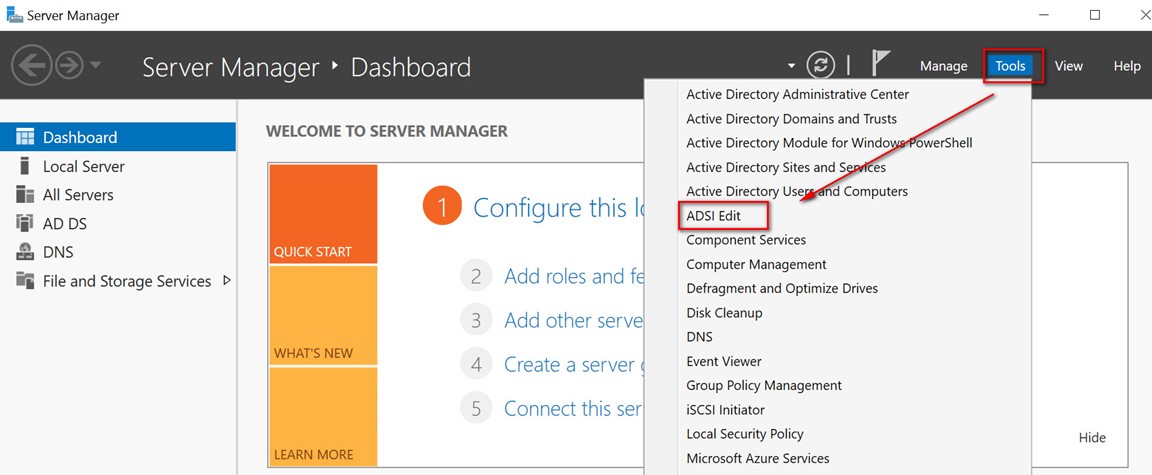Click the DNS role icon in sidebar
The height and width of the screenshot is (475, 1152).
pyautogui.click(x=25, y=252)
